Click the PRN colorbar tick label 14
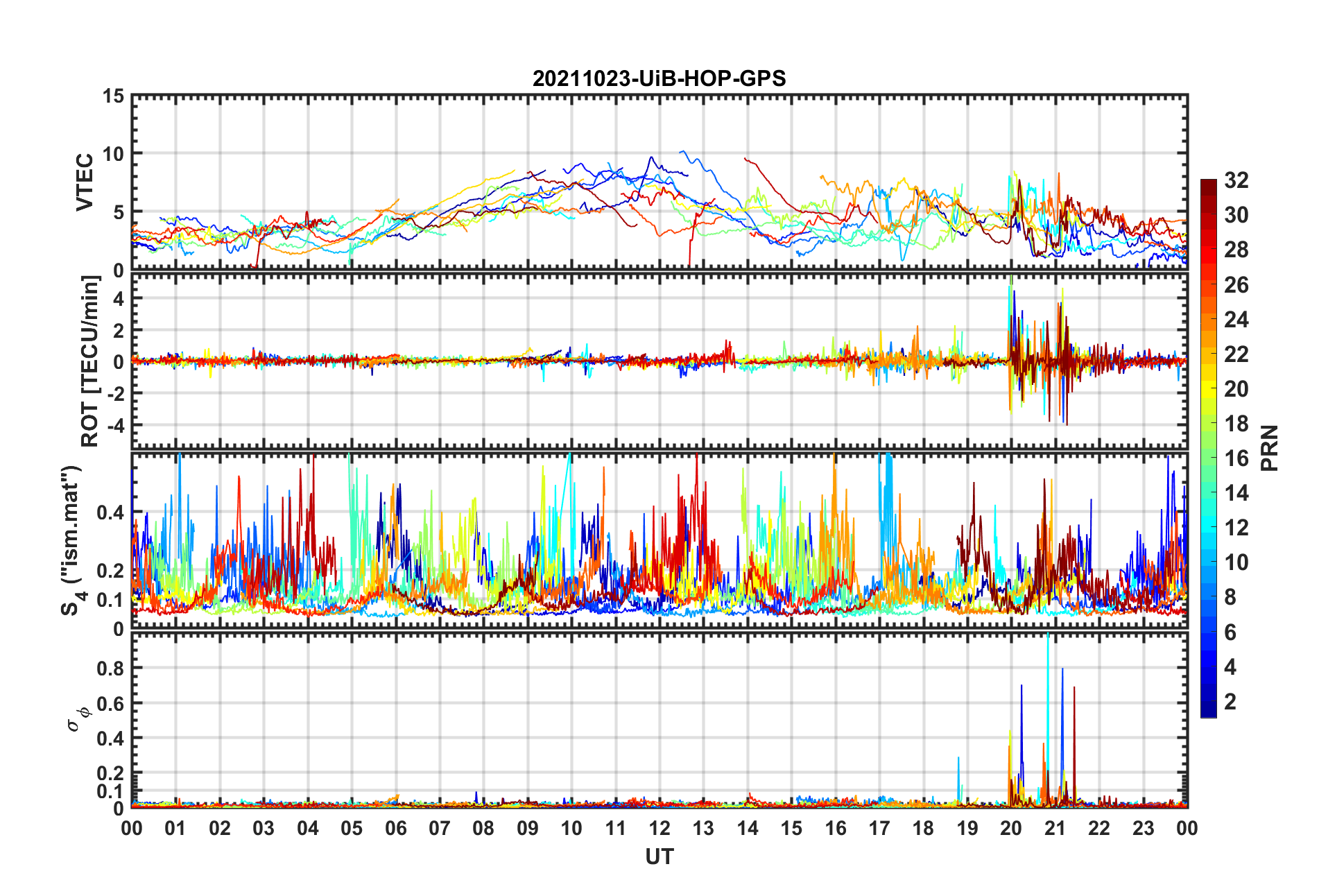 point(1236,492)
